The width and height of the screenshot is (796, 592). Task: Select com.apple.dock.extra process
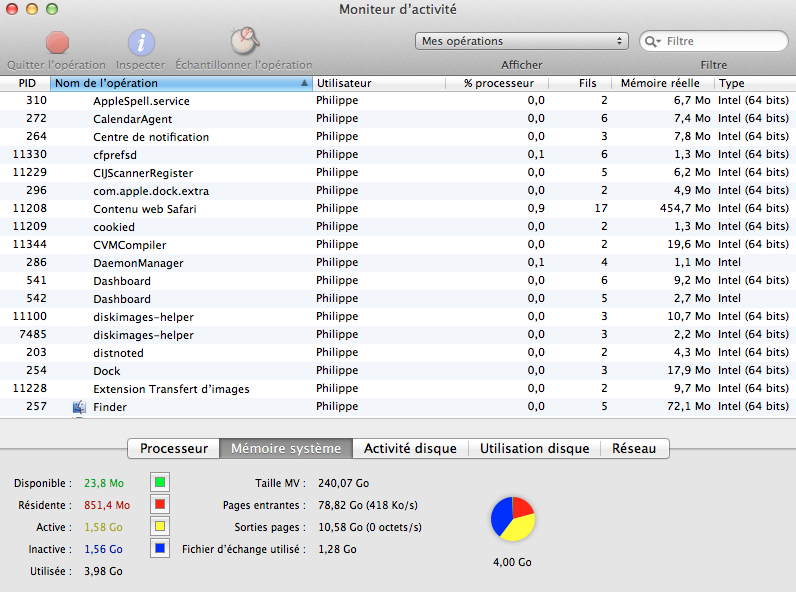click(x=398, y=190)
